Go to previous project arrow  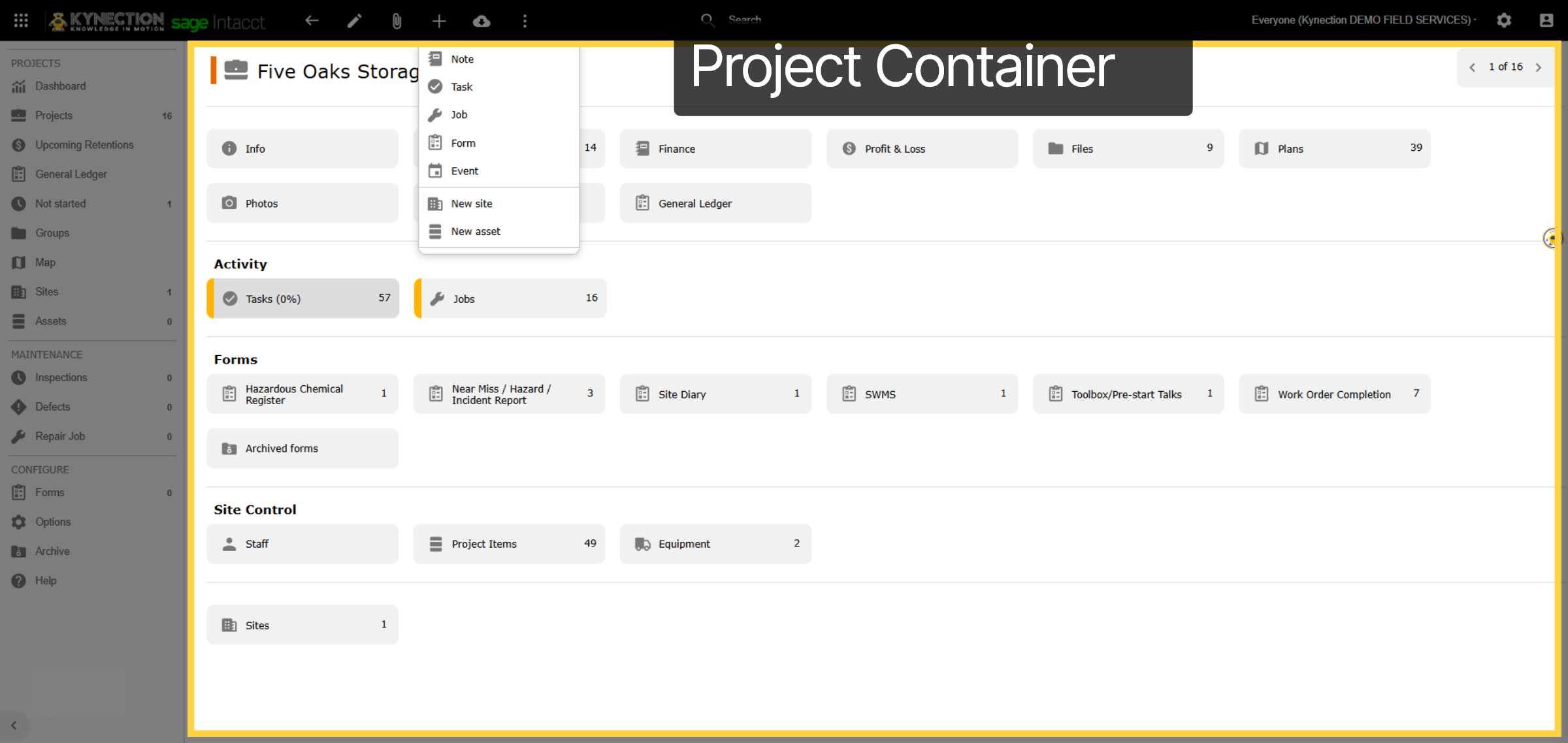(1472, 67)
